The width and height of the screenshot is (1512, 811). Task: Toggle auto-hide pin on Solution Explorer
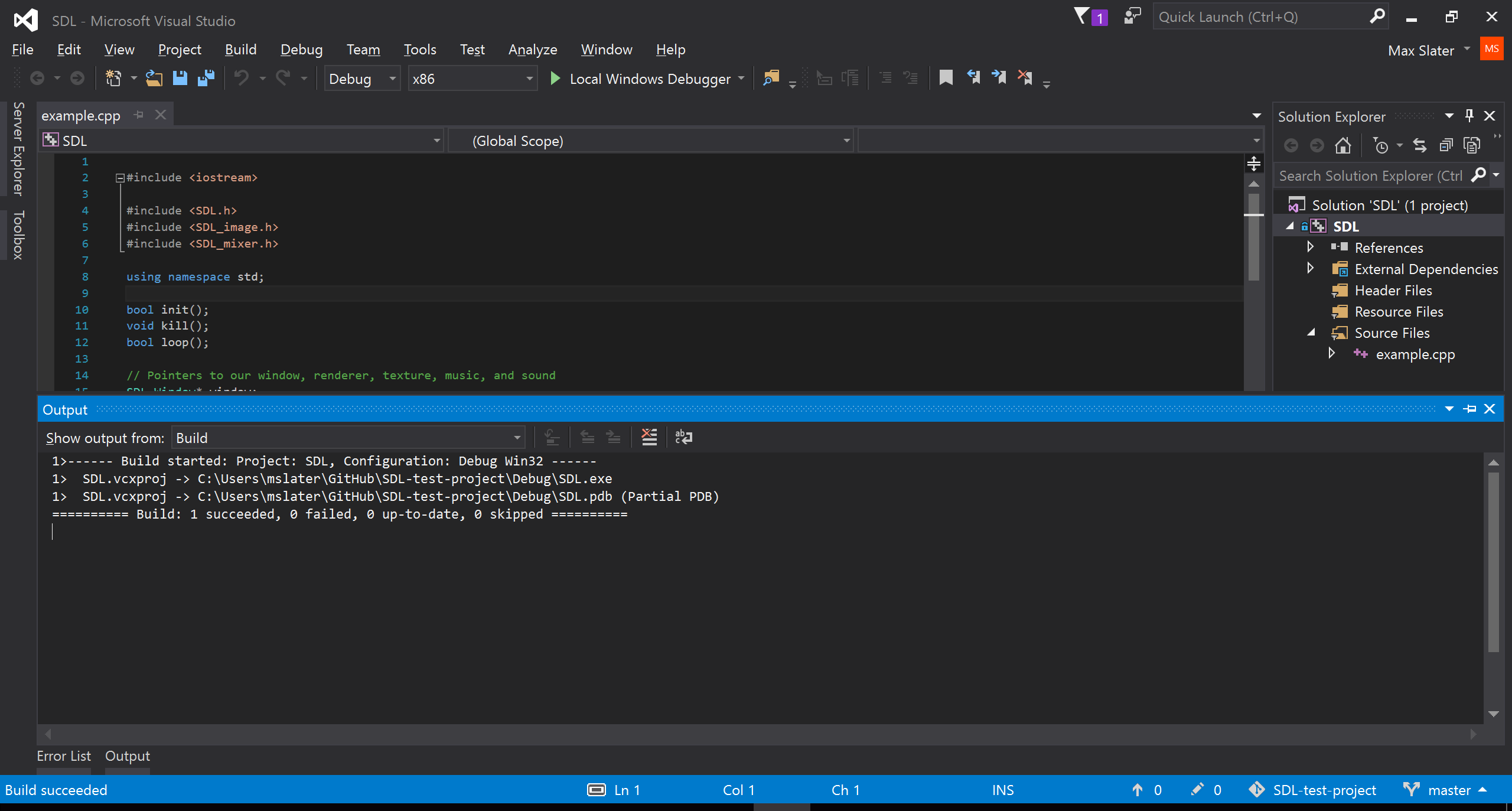click(1469, 116)
